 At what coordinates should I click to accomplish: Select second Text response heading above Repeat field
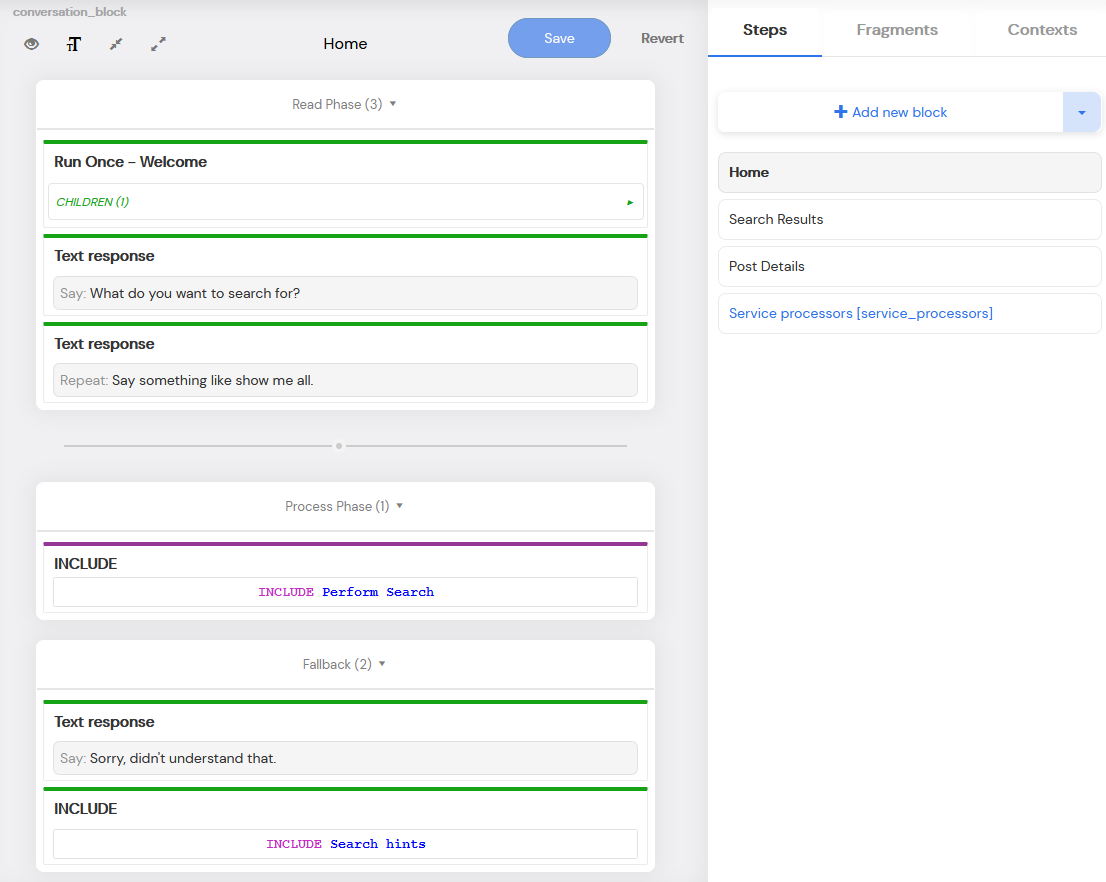[104, 344]
